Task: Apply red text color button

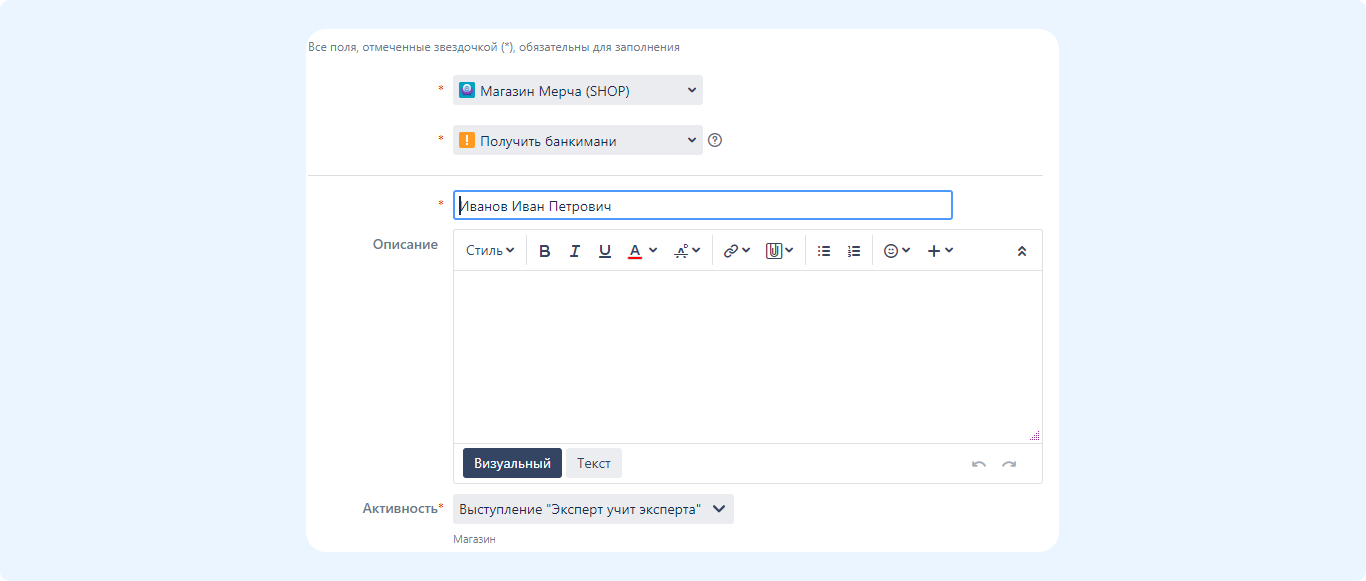Action: 634,251
